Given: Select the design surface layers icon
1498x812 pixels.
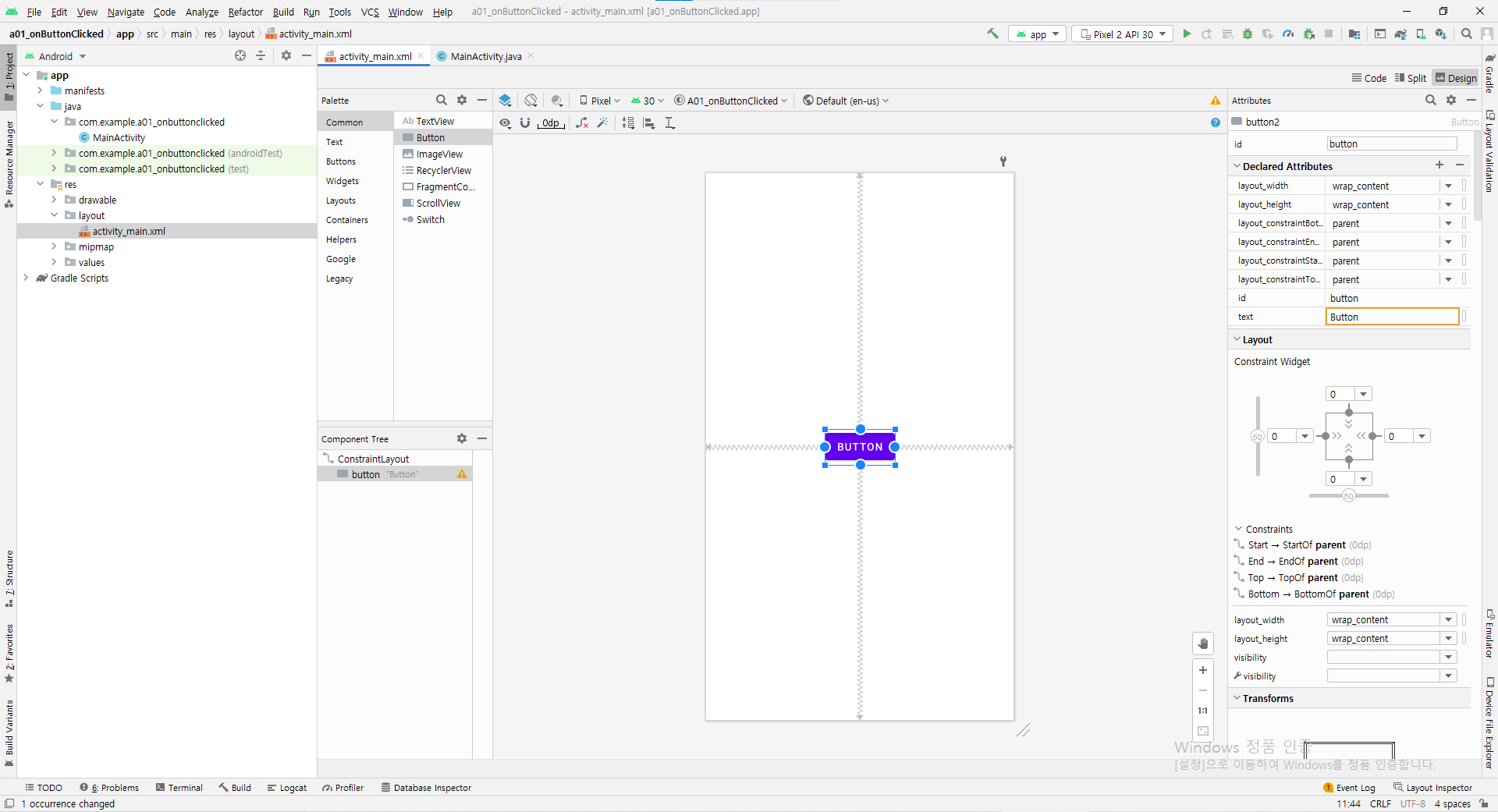Looking at the screenshot, I should click(505, 100).
